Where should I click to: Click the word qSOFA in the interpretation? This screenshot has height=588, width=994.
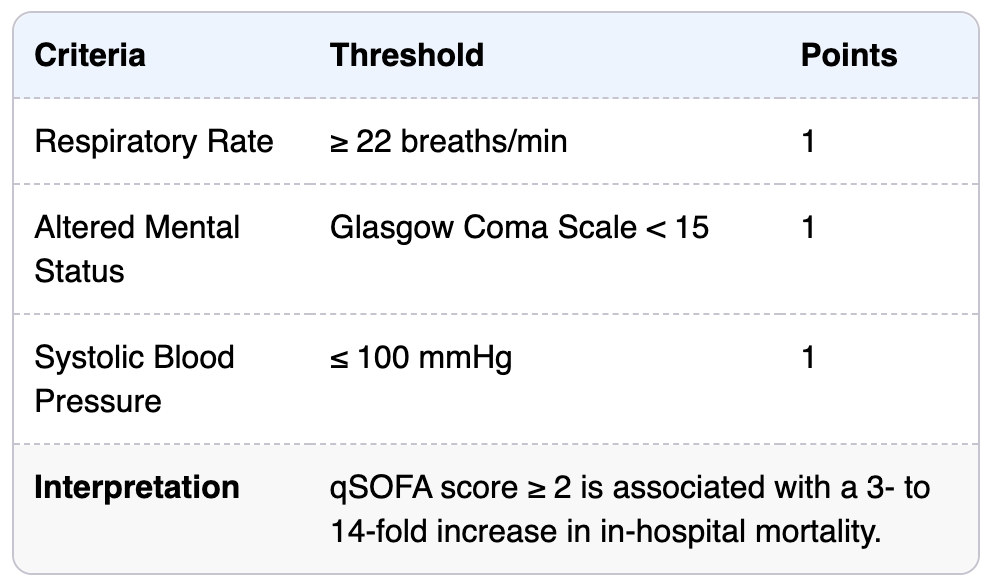click(381, 489)
